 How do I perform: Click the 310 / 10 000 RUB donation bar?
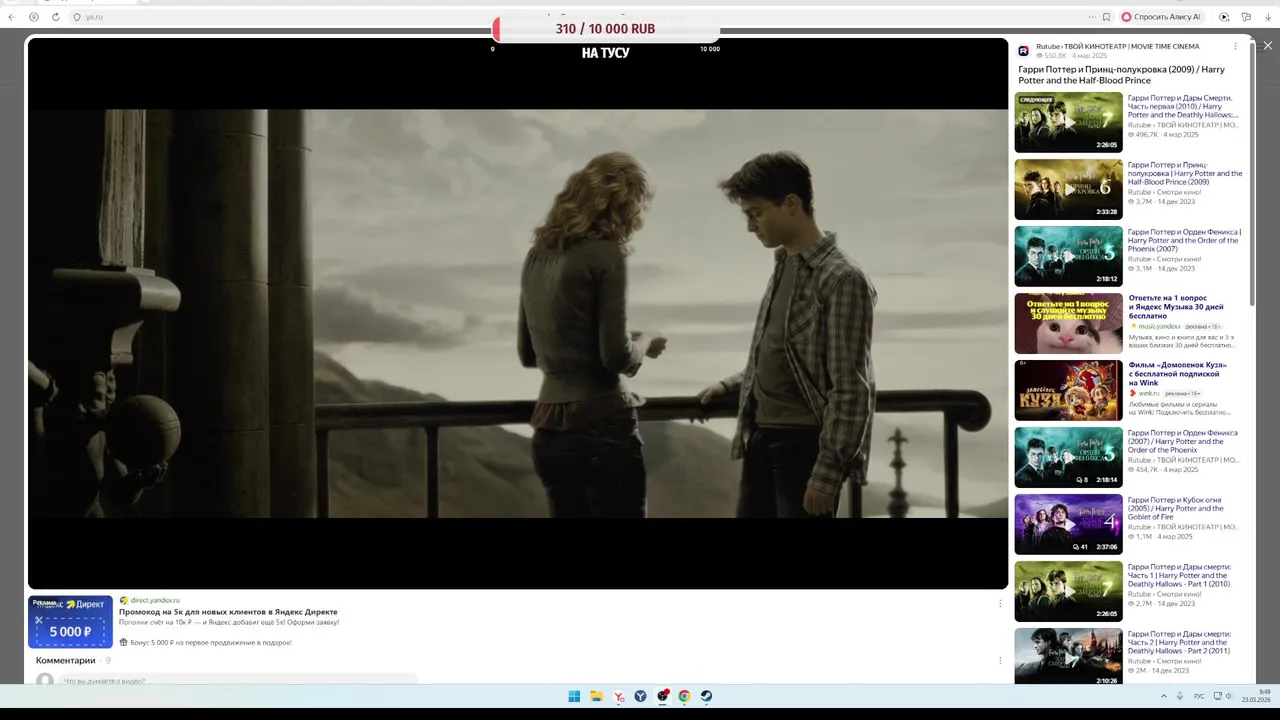pos(605,29)
